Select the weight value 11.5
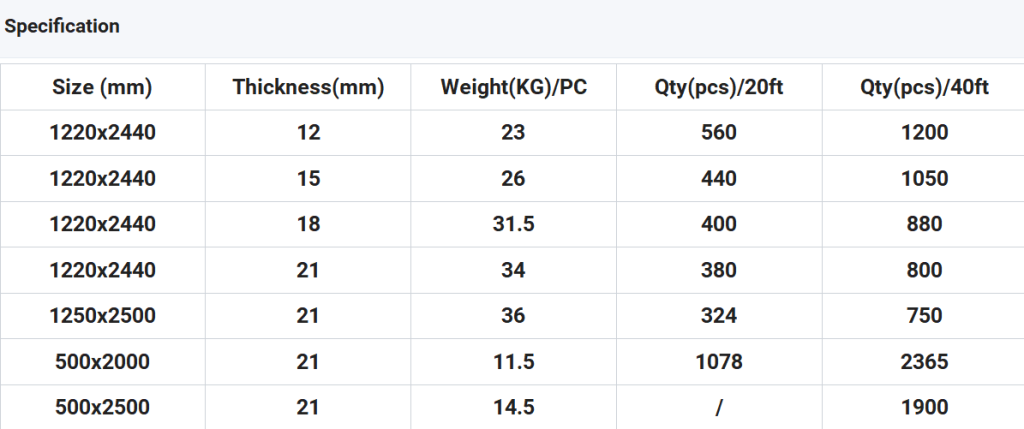The image size is (1024, 429). point(513,361)
